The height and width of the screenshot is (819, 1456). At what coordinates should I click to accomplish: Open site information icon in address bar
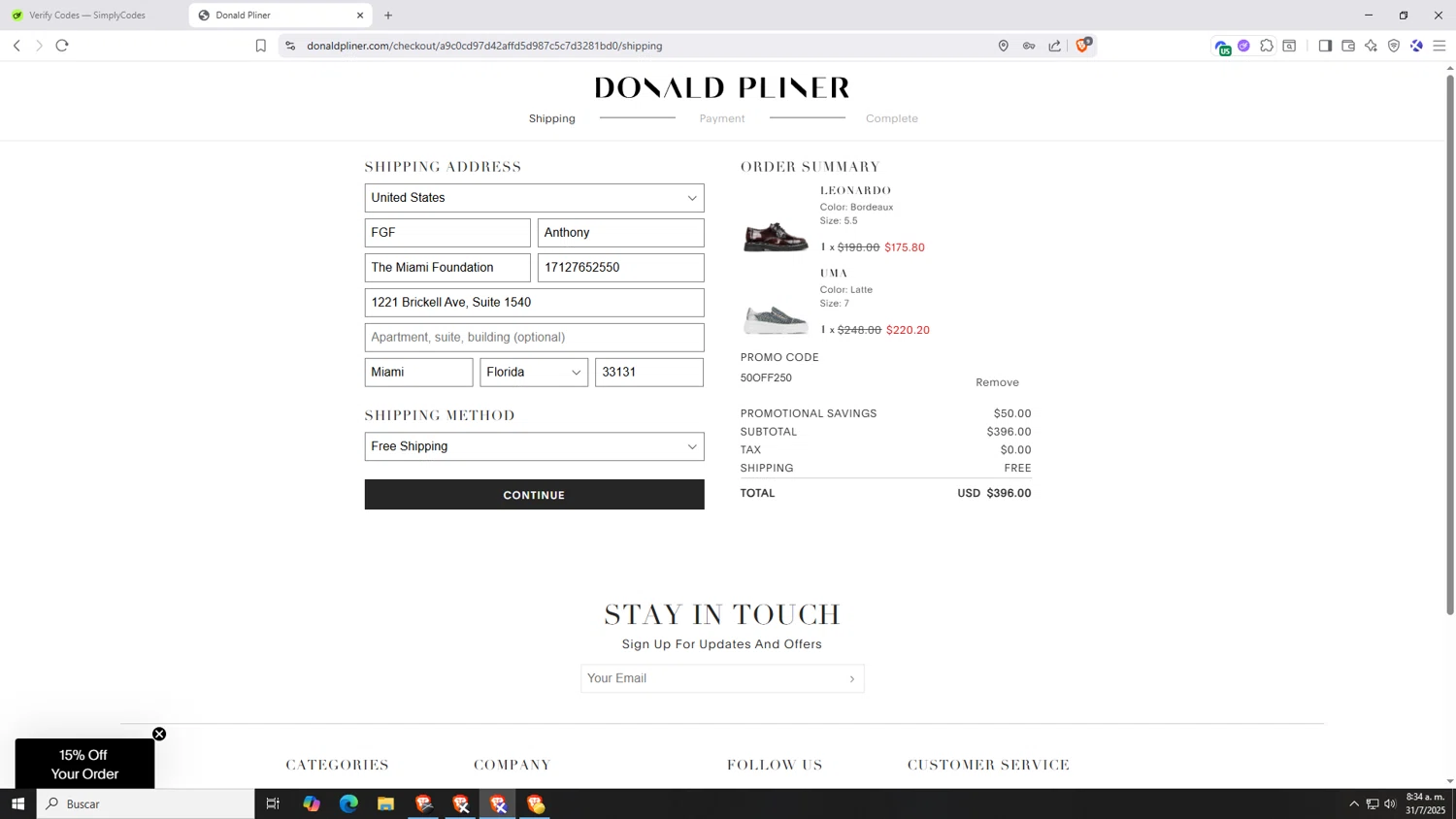(x=290, y=46)
